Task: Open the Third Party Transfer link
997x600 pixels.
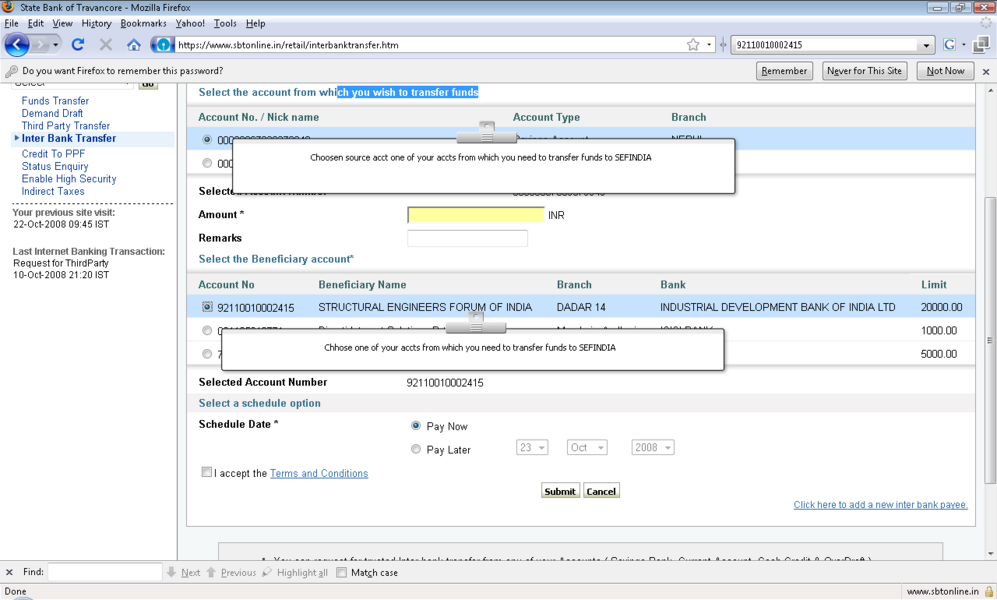Action: coord(66,126)
